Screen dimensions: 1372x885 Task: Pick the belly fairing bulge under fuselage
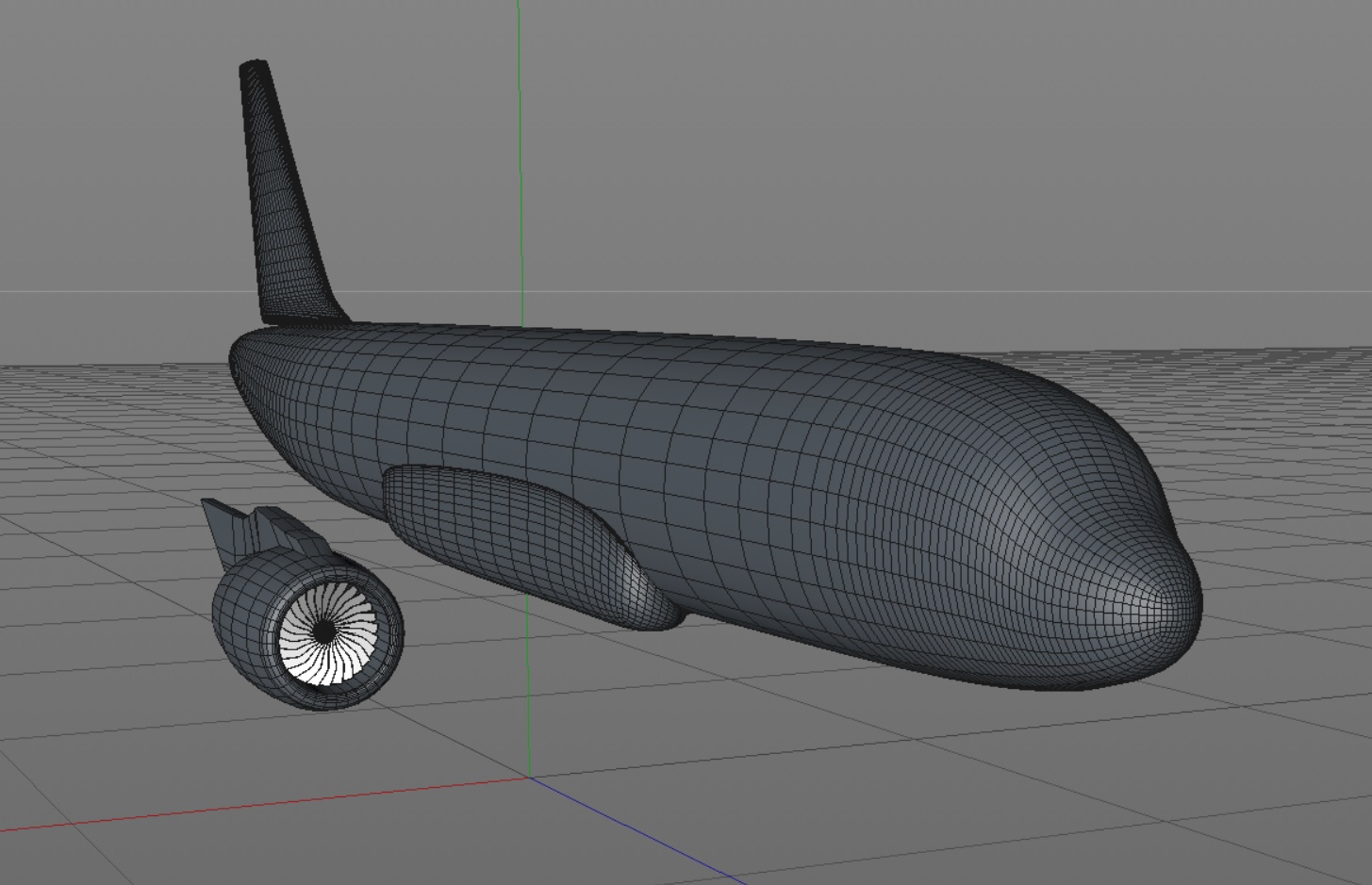pos(528,545)
